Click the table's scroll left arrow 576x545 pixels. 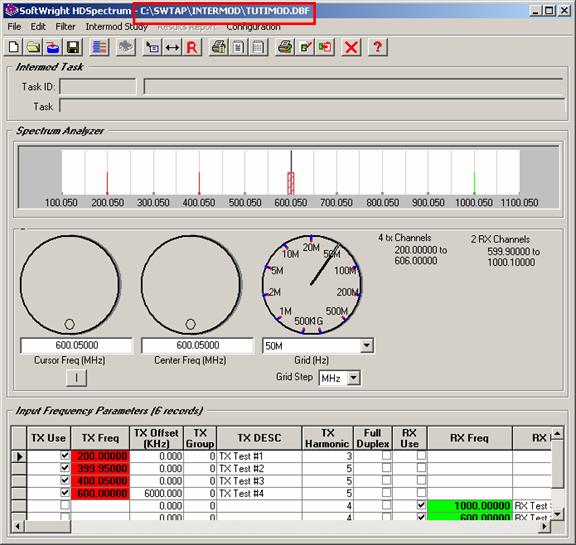click(17, 527)
